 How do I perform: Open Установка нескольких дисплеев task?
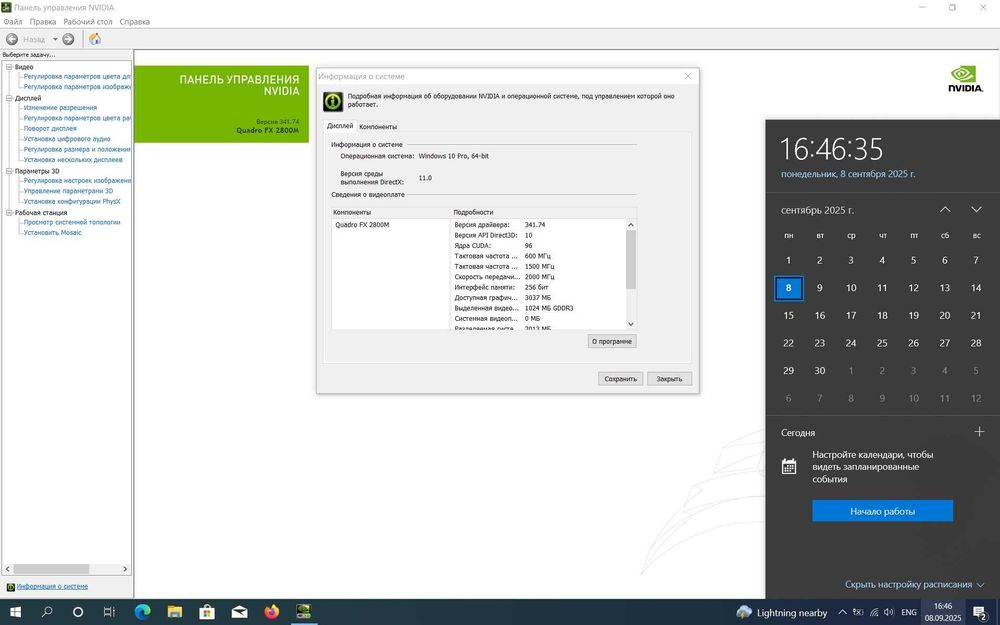73,159
